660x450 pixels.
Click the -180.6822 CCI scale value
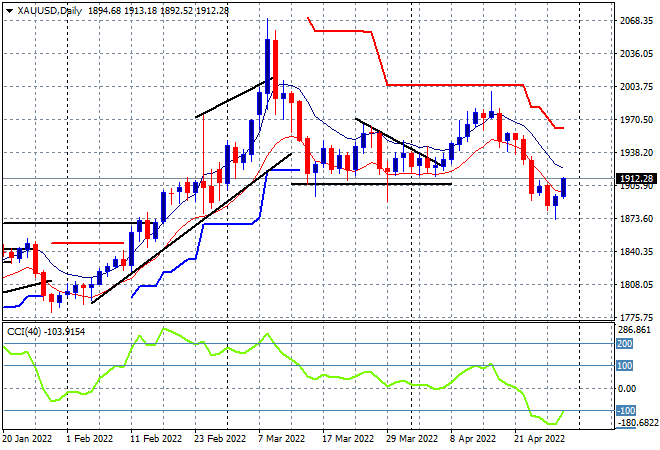point(636,422)
